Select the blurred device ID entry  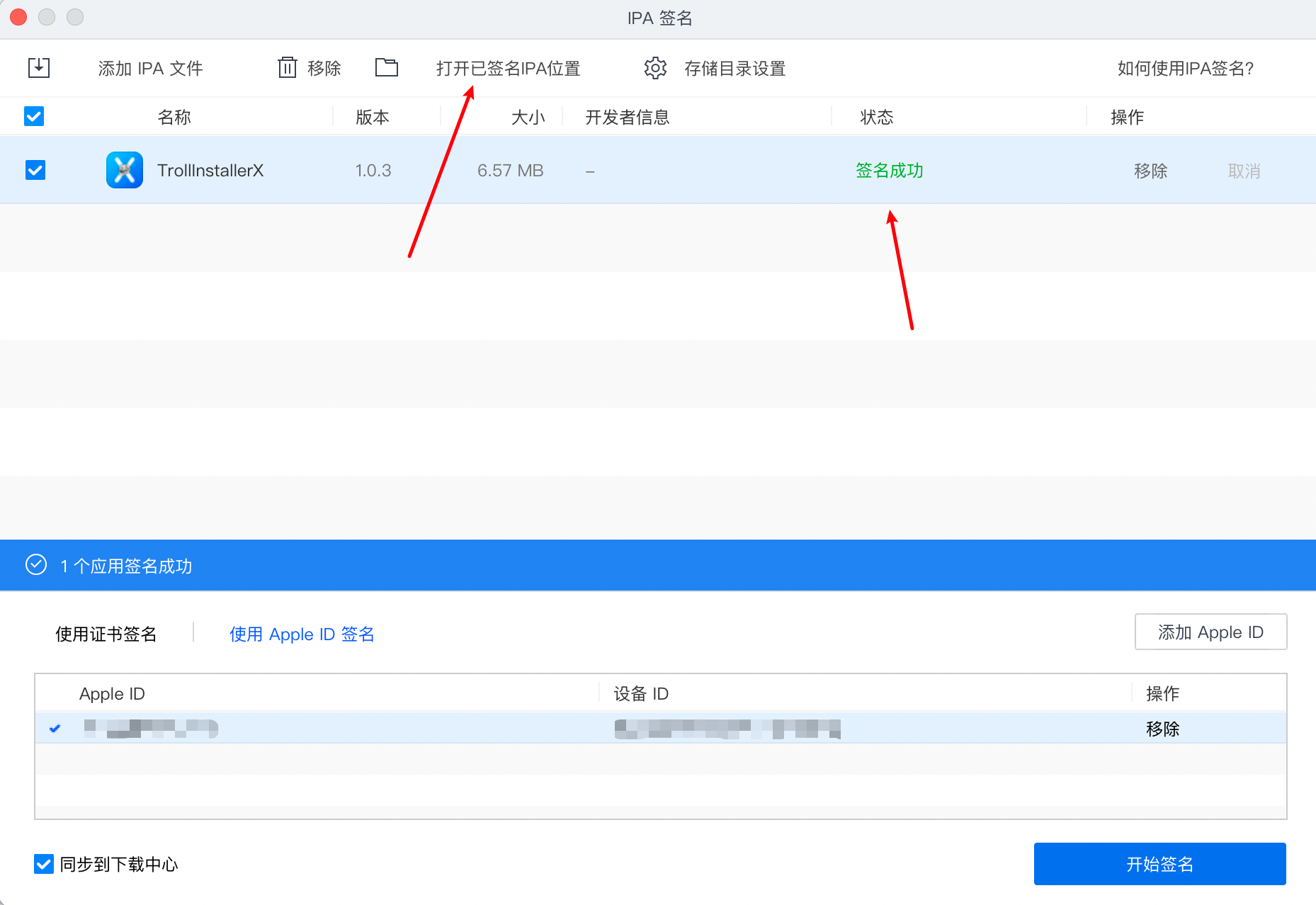click(727, 728)
